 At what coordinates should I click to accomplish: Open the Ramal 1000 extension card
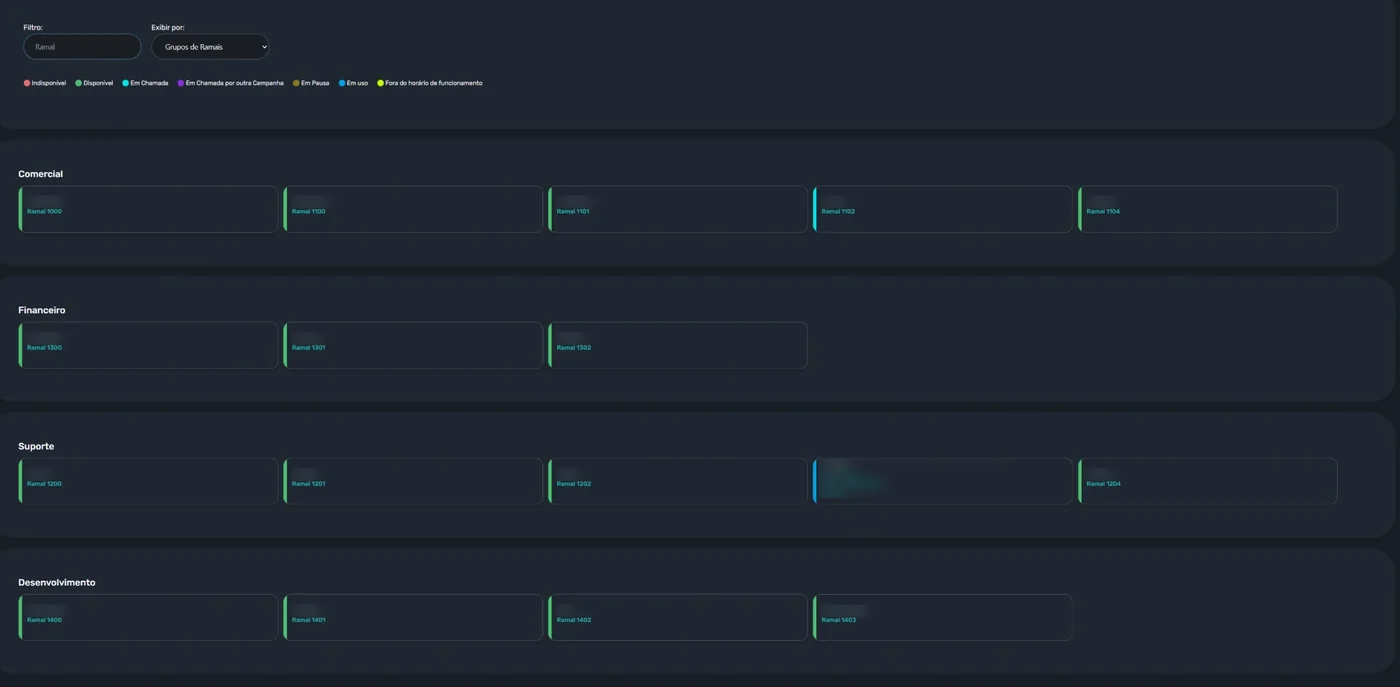pyautogui.click(x=148, y=209)
